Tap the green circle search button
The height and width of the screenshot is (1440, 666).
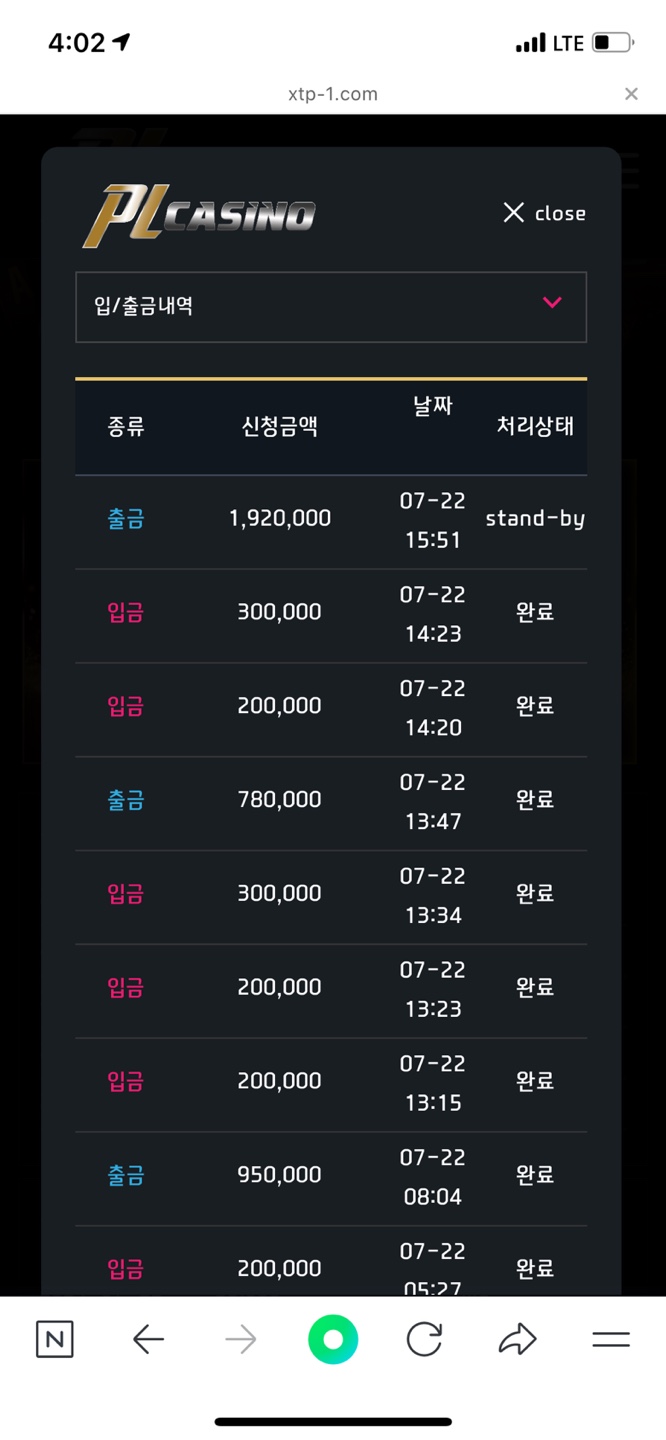coord(333,1339)
